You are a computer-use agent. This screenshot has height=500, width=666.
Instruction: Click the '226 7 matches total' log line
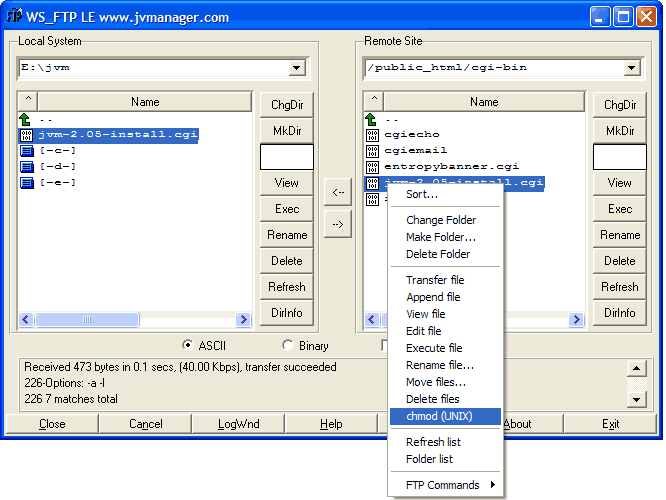tap(71, 399)
